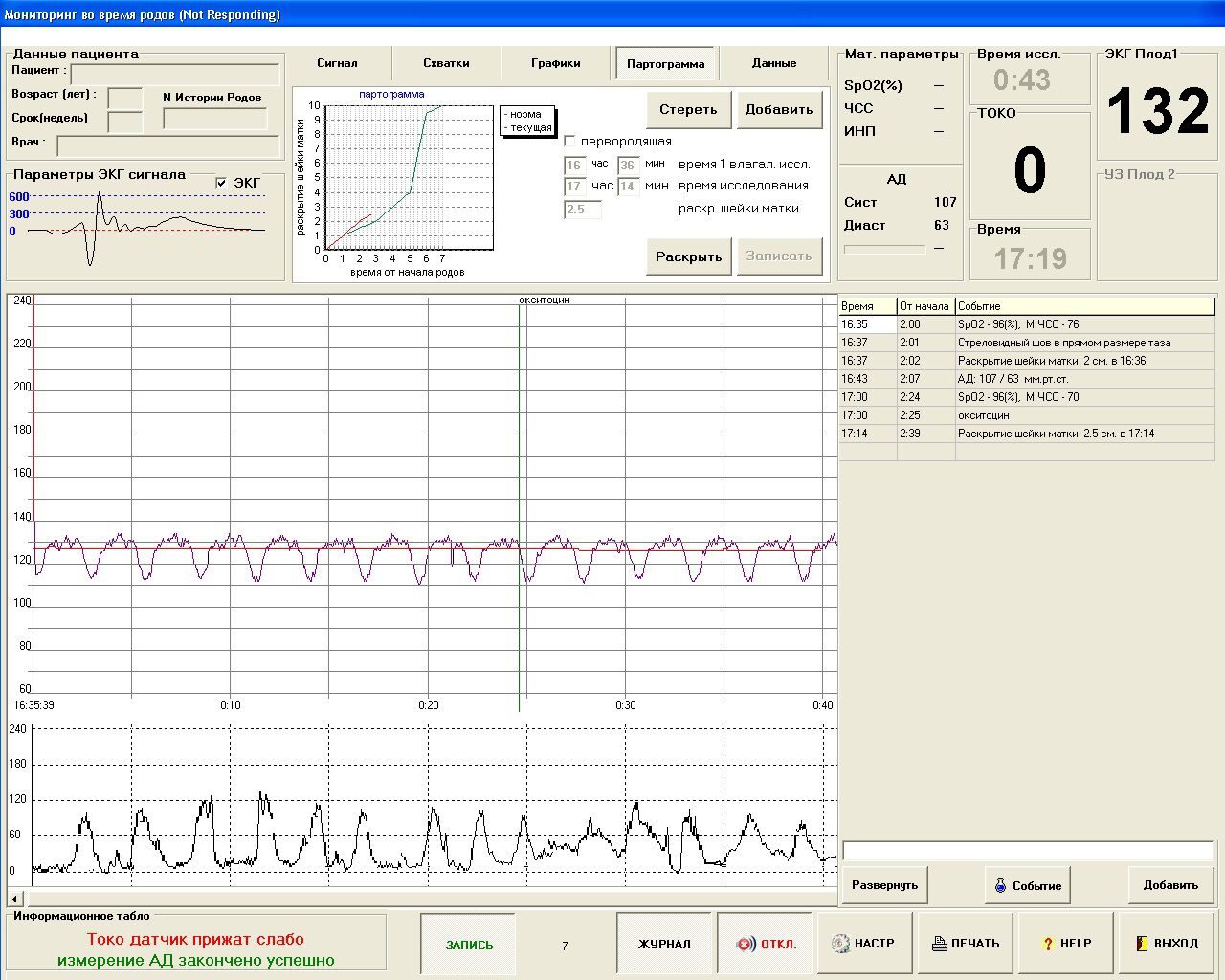The height and width of the screenshot is (980, 1225).
Task: Switch to the Данные tab
Action: (774, 63)
